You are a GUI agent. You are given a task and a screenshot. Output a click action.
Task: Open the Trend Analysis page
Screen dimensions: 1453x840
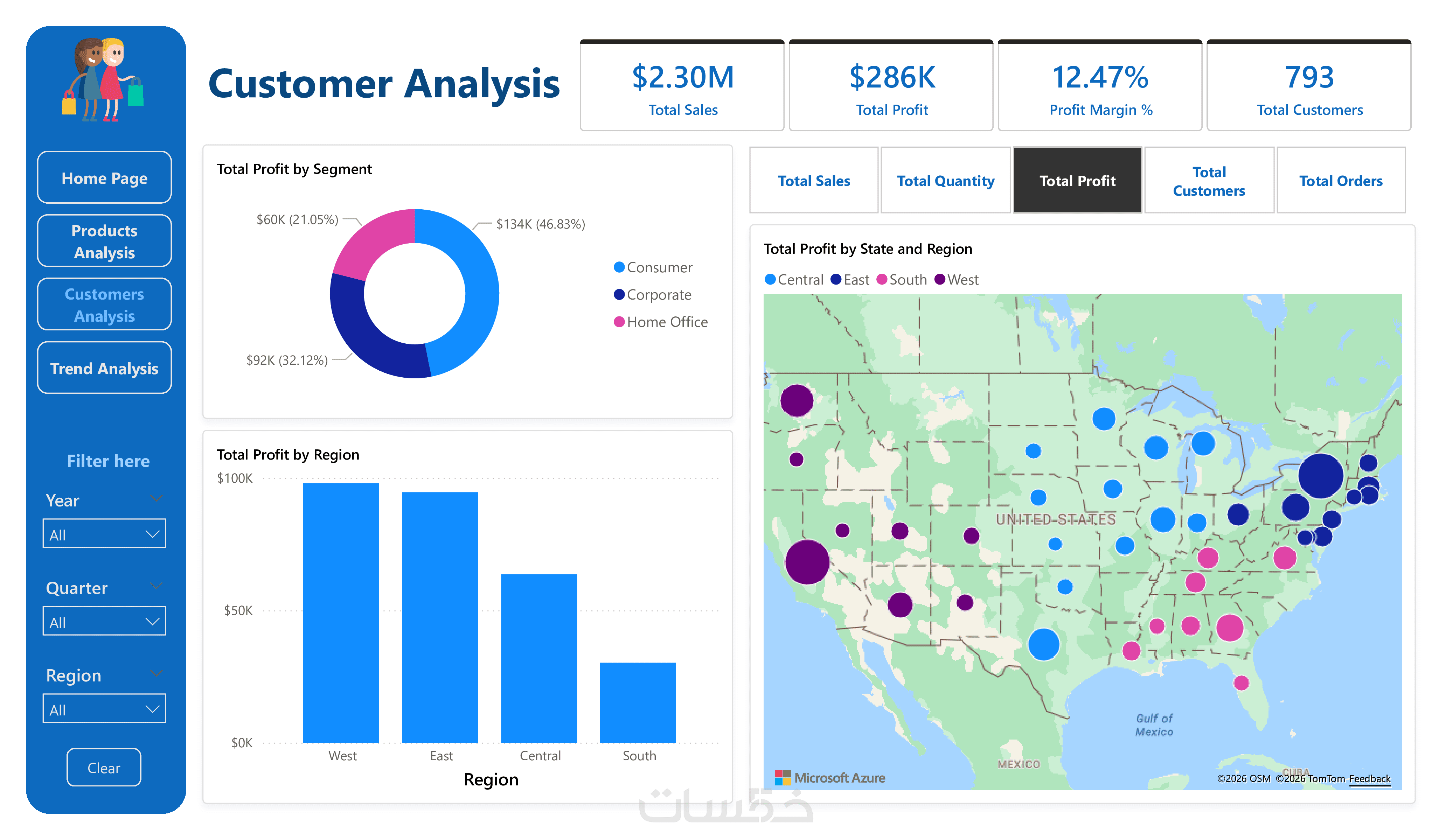(104, 369)
